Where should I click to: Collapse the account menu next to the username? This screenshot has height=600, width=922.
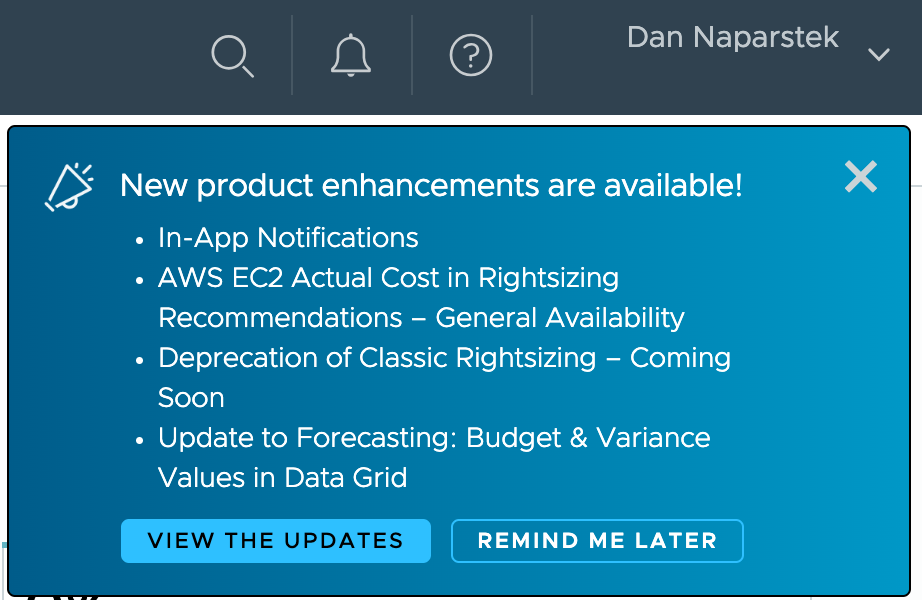(x=878, y=55)
